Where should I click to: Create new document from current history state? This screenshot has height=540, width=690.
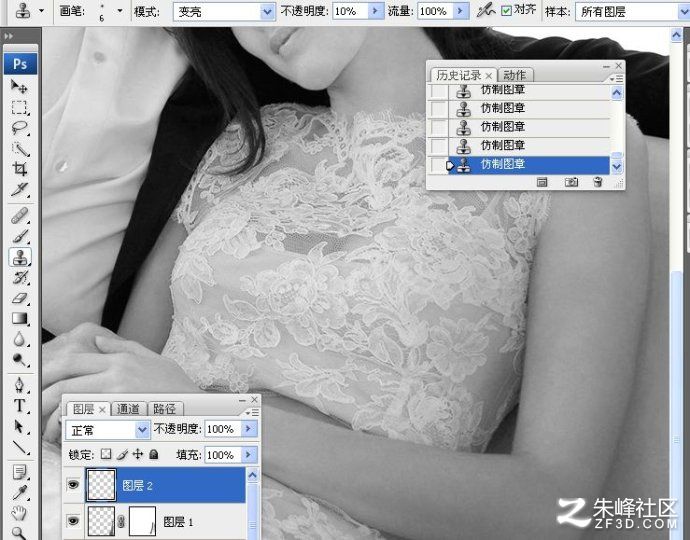tap(542, 182)
